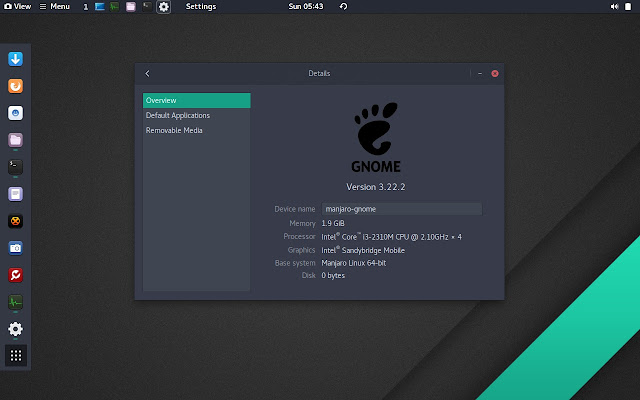Launch Terminal from the dock
The image size is (640, 400).
[x=16, y=167]
